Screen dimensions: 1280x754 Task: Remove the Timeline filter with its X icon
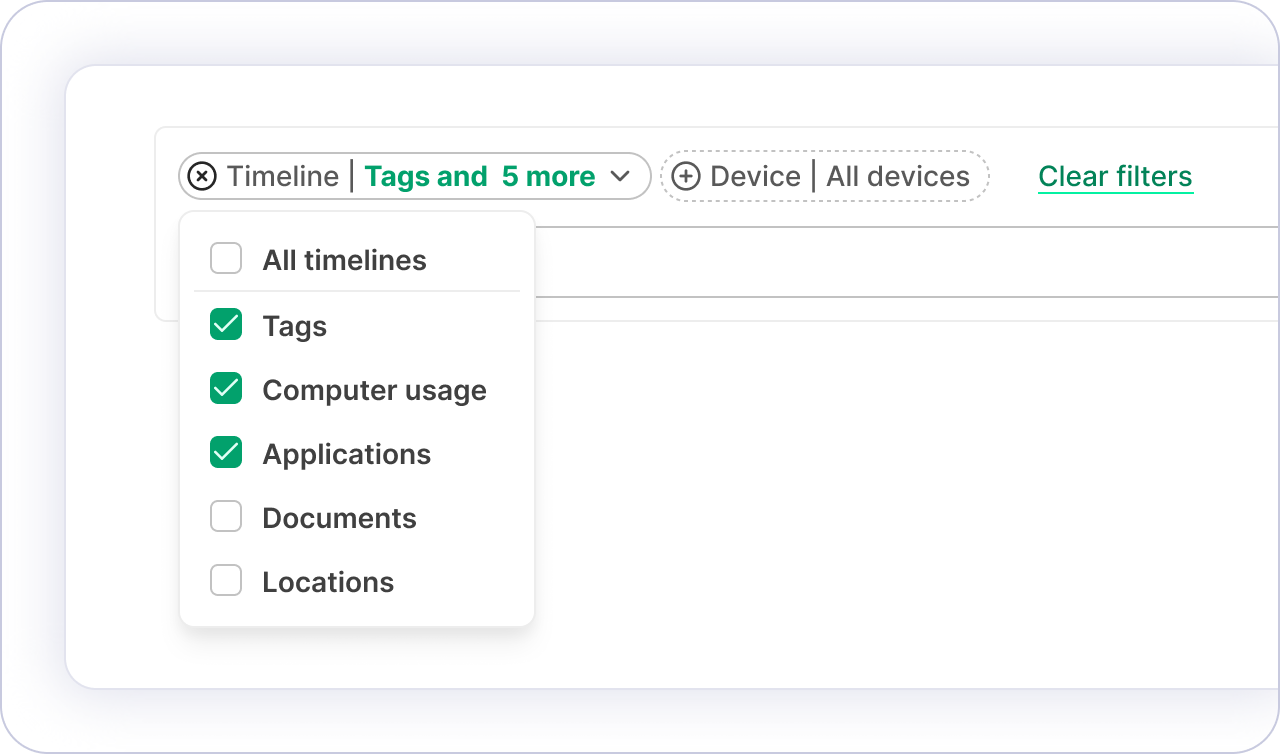202,177
